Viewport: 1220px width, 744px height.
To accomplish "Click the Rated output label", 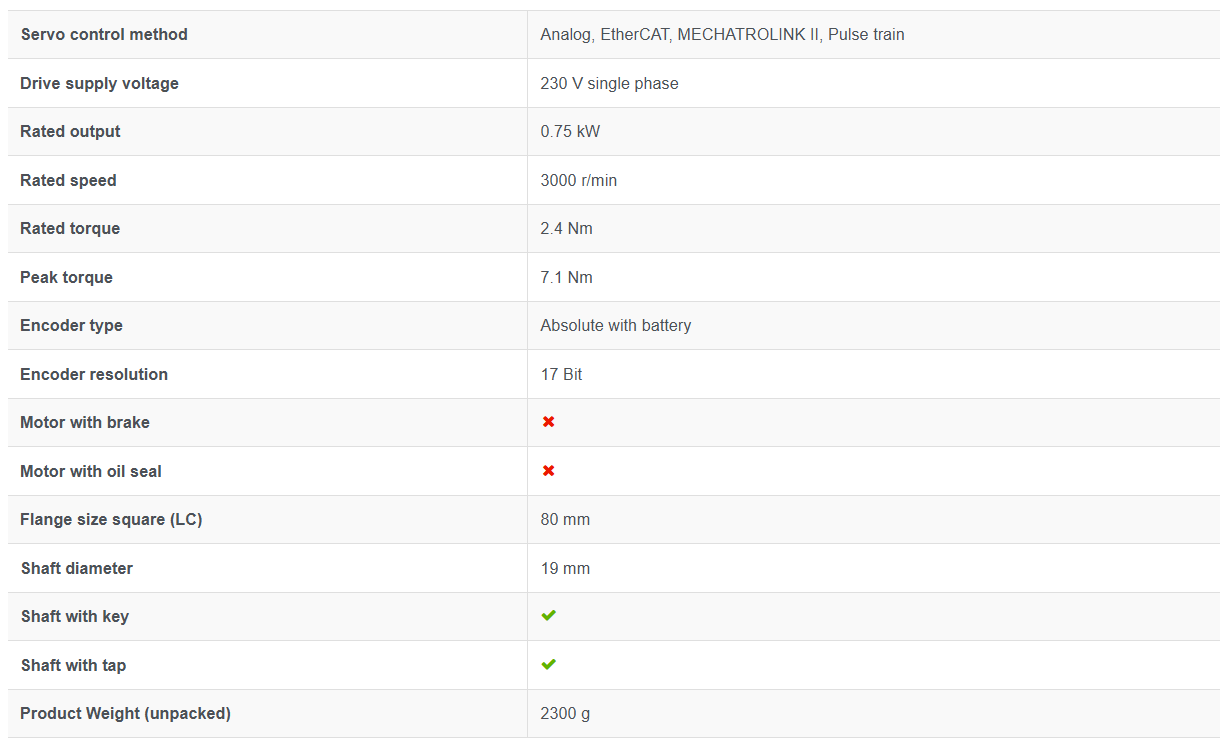I will coord(70,131).
